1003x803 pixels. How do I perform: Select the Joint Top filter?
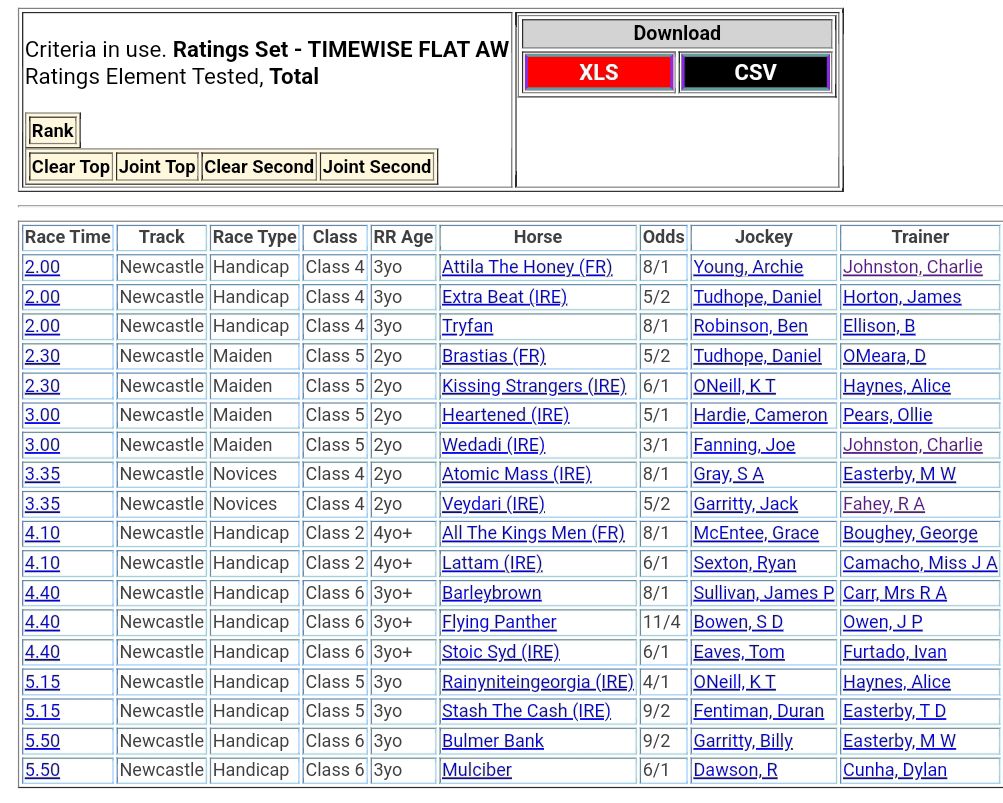(x=157, y=167)
